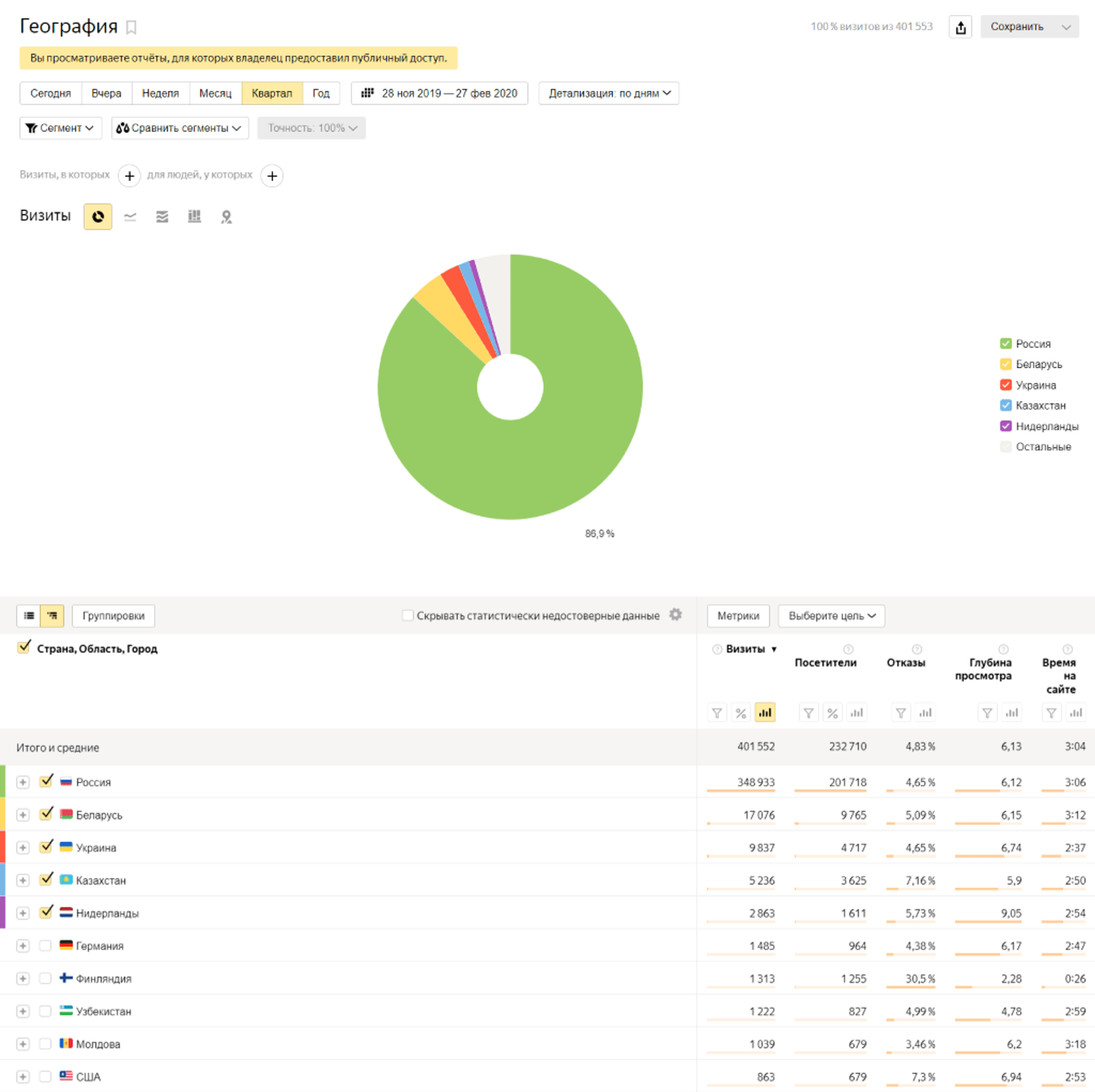Switch to the stacked area chart icon
This screenshot has width=1095, height=1092.
pos(162,216)
